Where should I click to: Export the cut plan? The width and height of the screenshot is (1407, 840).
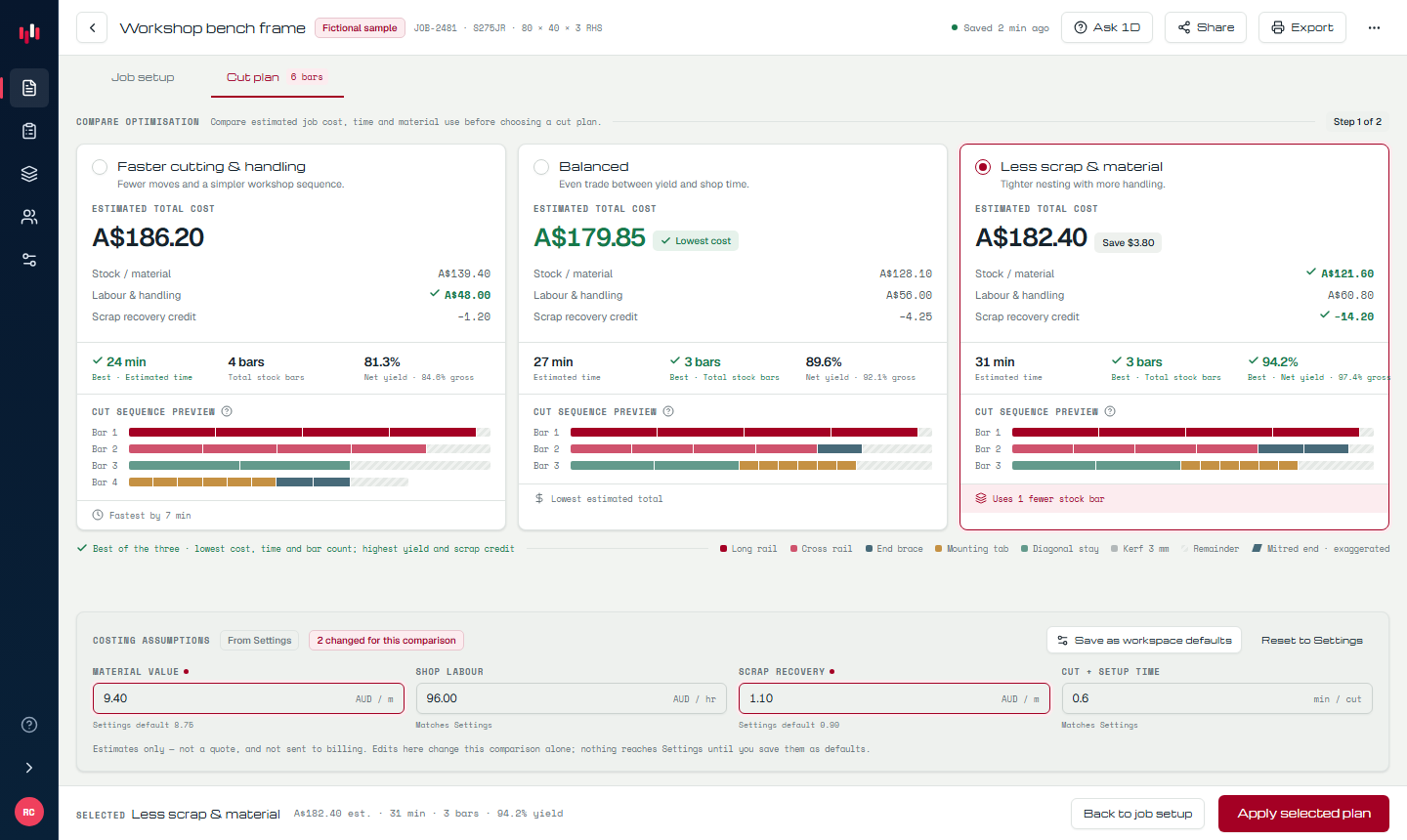(x=1302, y=27)
